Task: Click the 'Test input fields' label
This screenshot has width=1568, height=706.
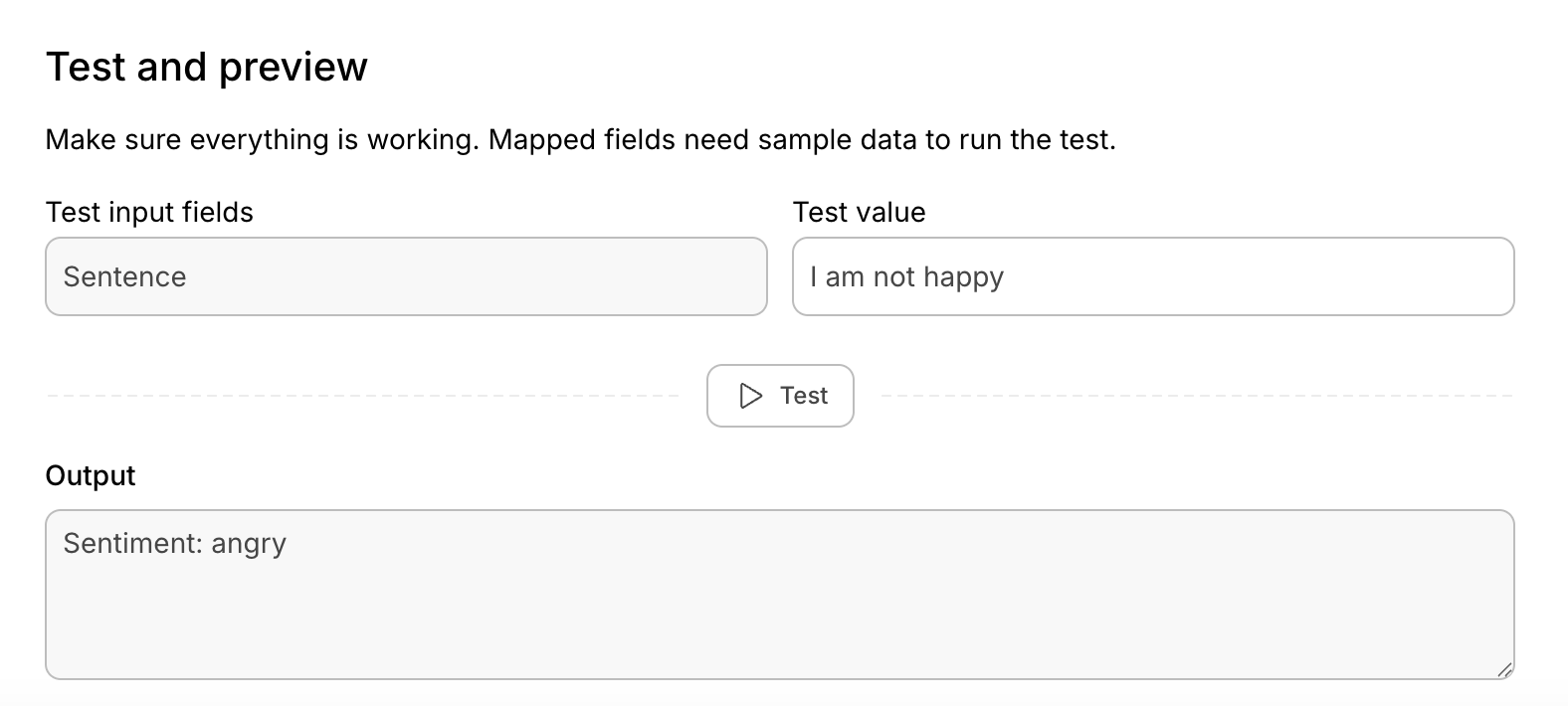Action: click(149, 212)
